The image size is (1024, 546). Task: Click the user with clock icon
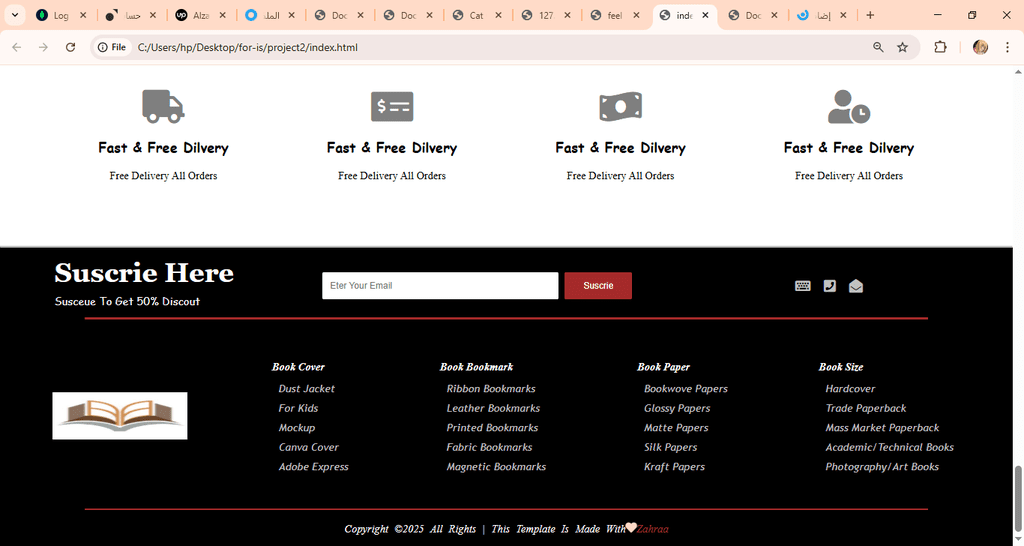pyautogui.click(x=849, y=106)
